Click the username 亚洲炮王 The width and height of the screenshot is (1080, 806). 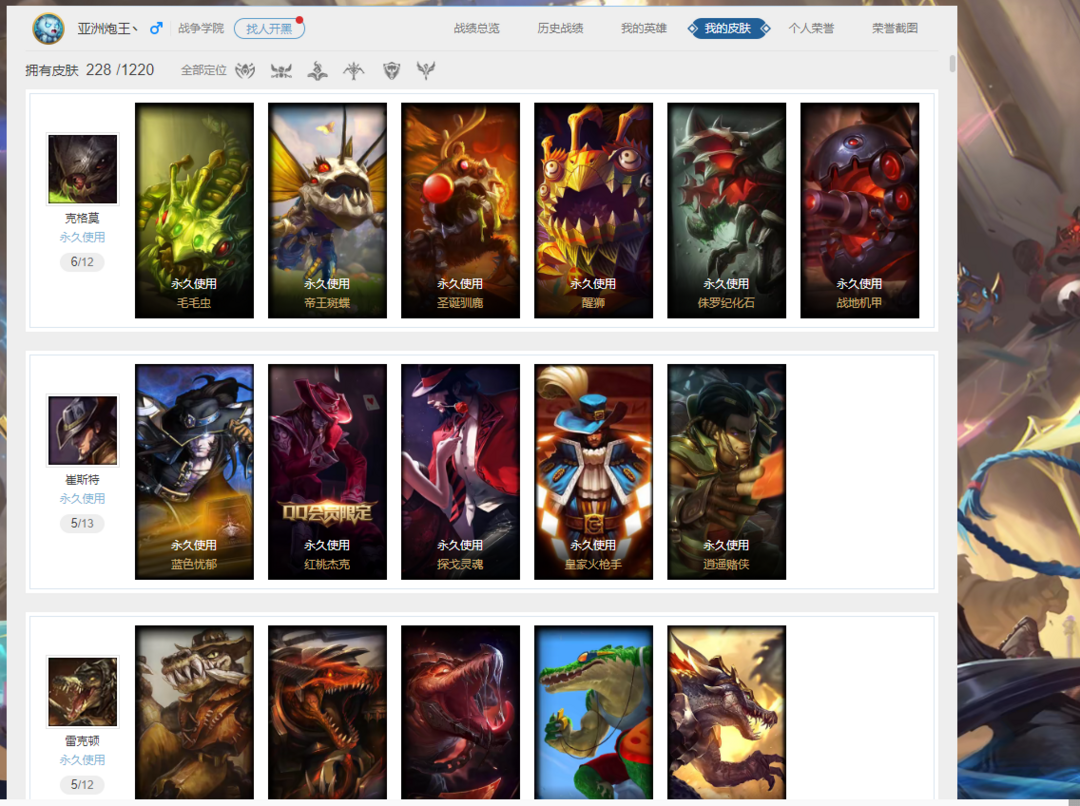pos(107,28)
